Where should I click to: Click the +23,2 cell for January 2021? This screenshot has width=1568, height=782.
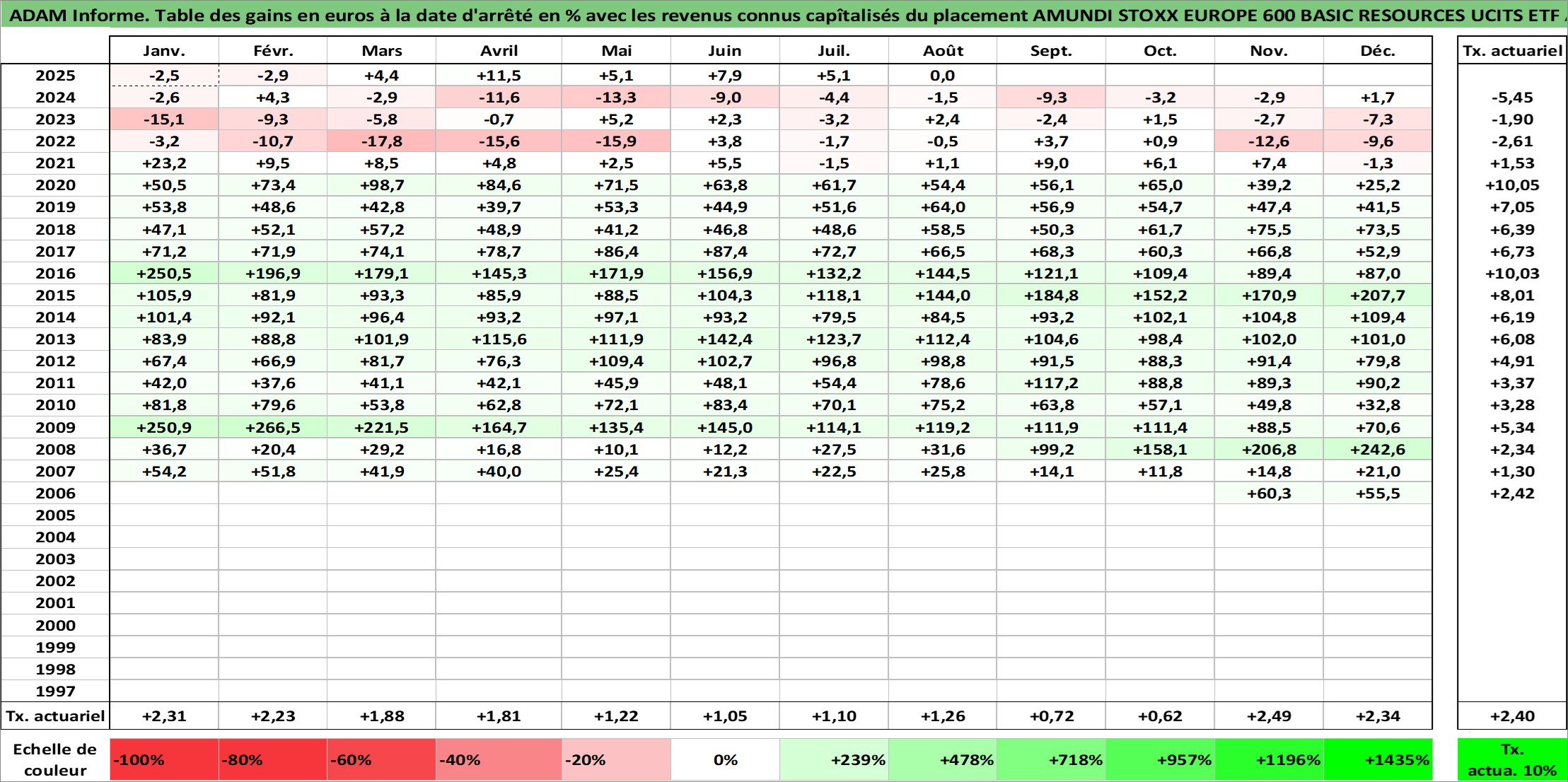(x=164, y=163)
